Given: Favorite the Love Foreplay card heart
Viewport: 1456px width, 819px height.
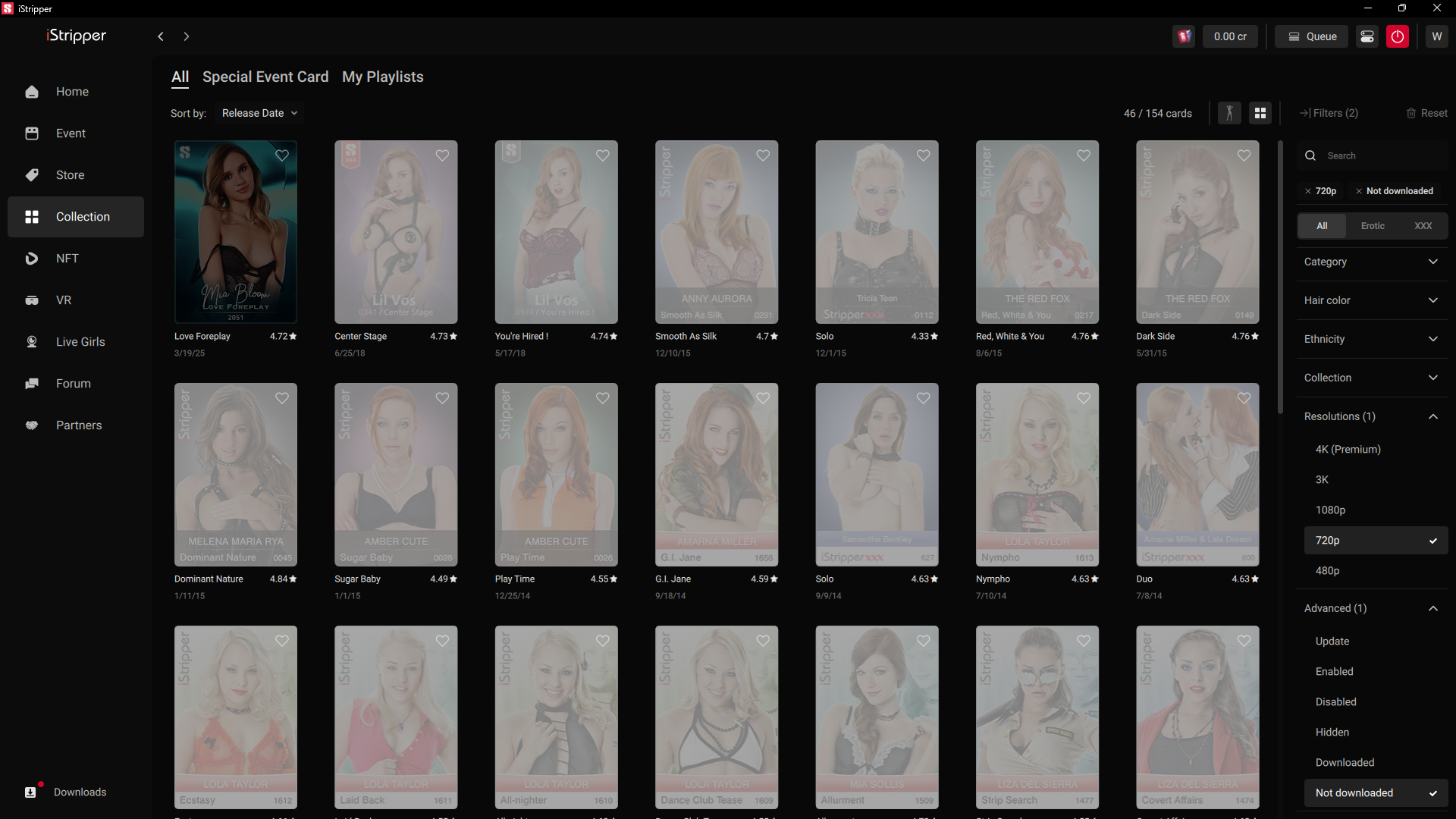Looking at the screenshot, I should tap(282, 155).
